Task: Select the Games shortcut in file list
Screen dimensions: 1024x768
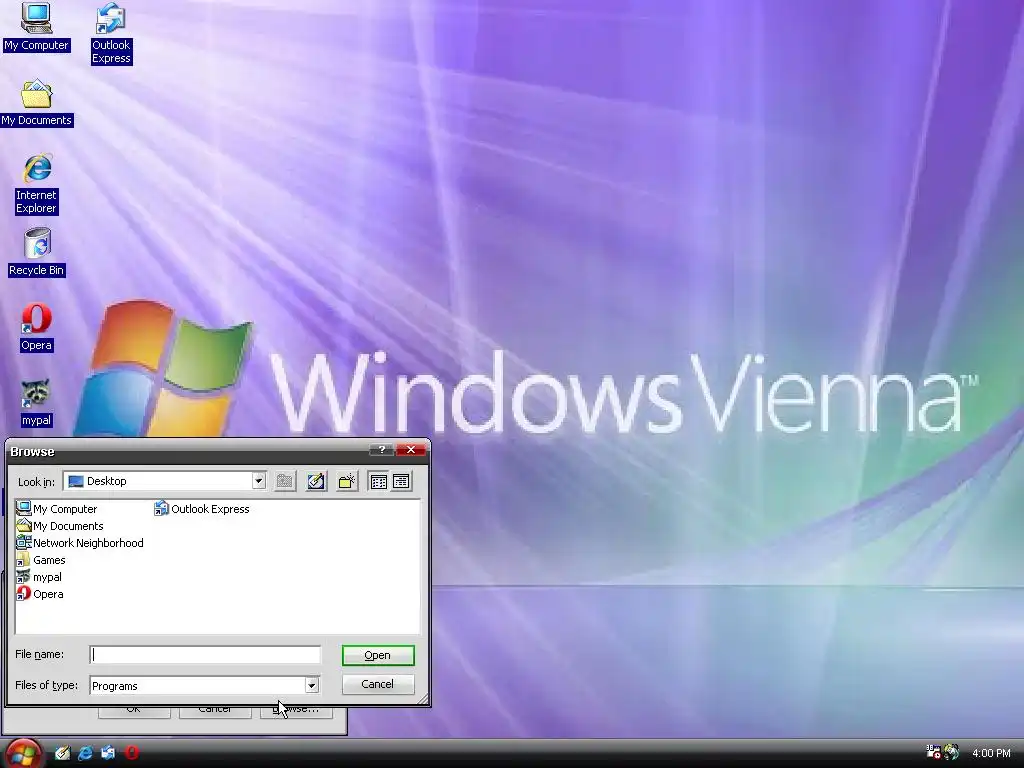Action: 40,560
